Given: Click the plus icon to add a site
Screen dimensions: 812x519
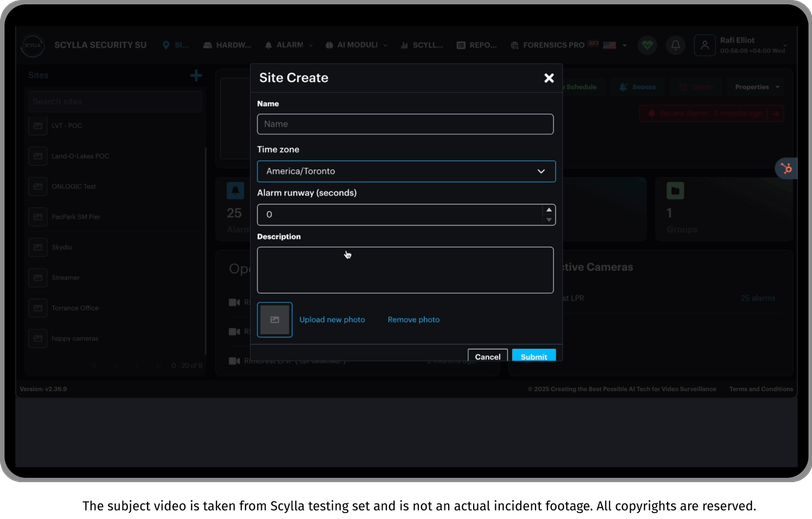Looking at the screenshot, I should click(x=196, y=76).
